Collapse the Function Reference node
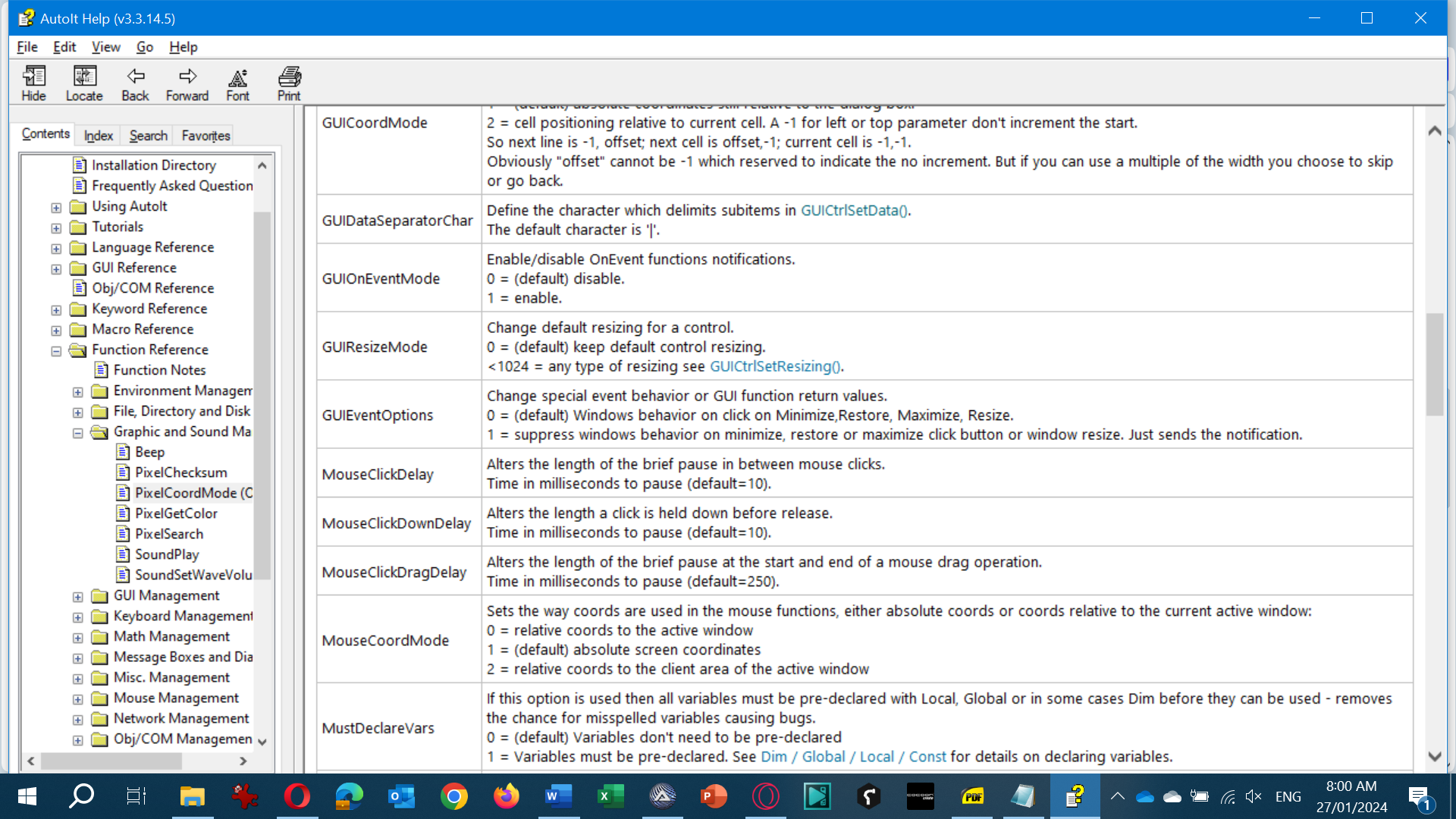 click(56, 350)
